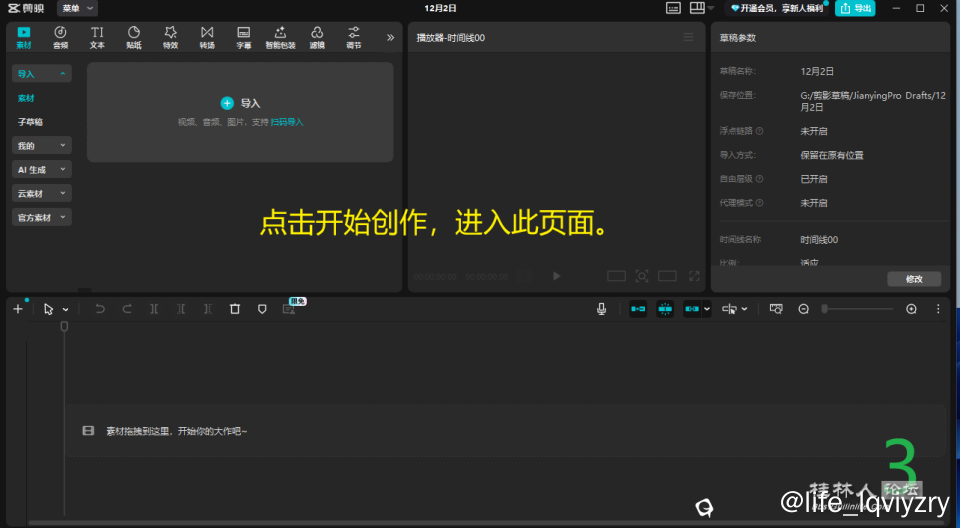960x528 pixels.
Task: Expand the 菜单 dropdown in title bar
Action: [77, 8]
